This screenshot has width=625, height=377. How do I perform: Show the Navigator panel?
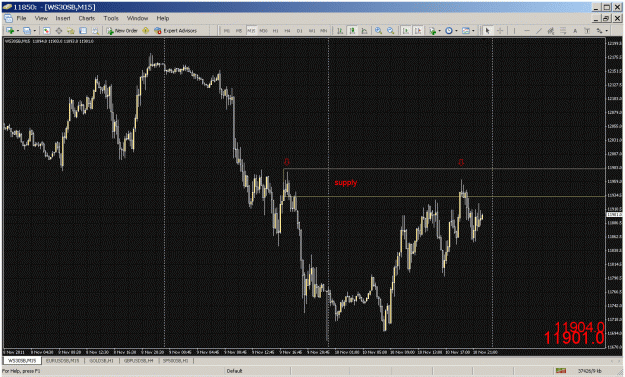pyautogui.click(x=71, y=31)
